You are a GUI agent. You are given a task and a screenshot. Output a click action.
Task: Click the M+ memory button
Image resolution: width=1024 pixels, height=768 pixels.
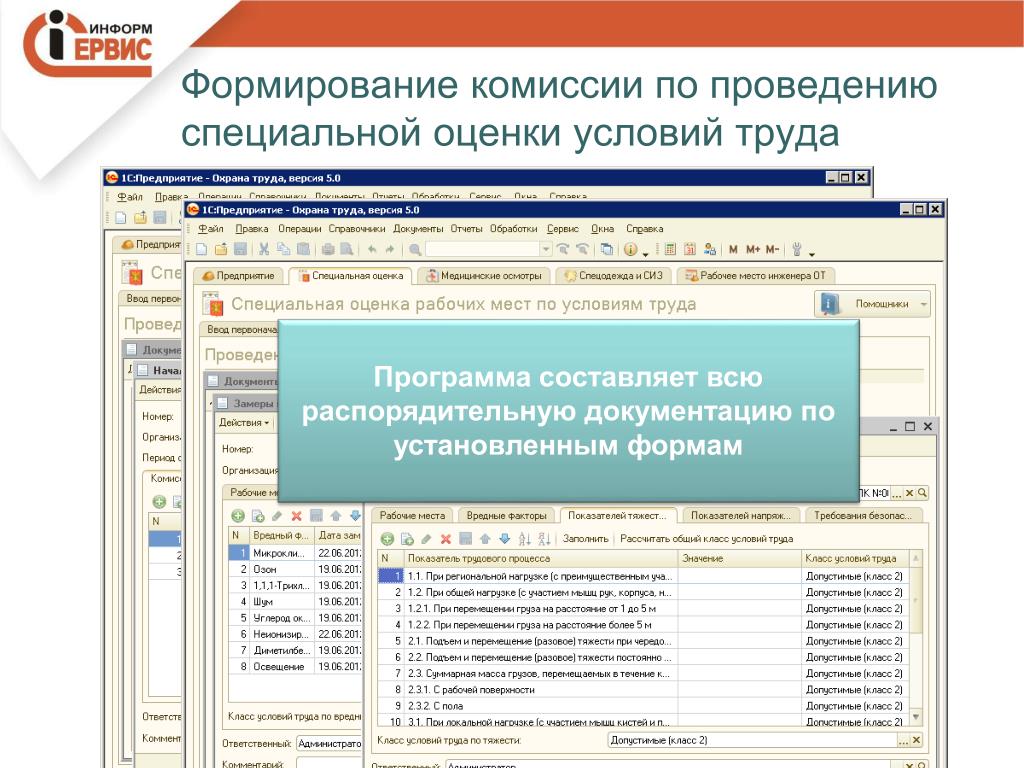pyautogui.click(x=753, y=249)
